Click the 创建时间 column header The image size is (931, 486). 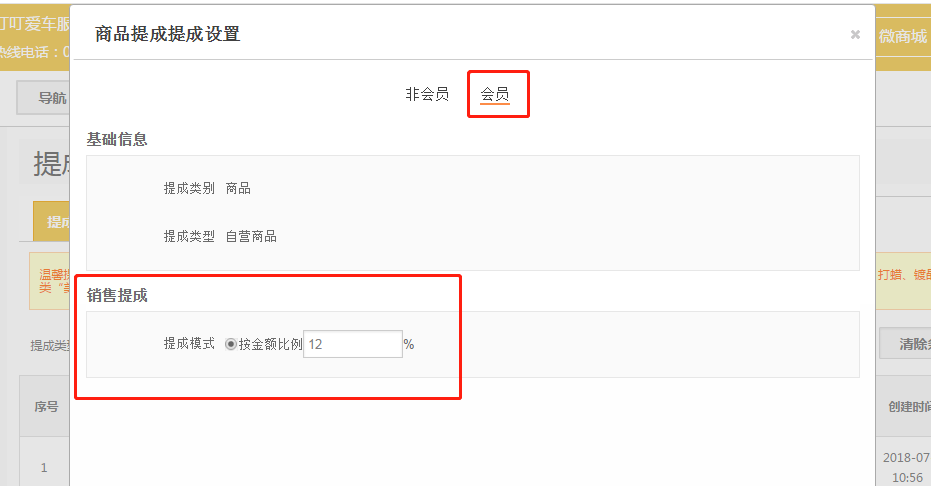(908, 407)
